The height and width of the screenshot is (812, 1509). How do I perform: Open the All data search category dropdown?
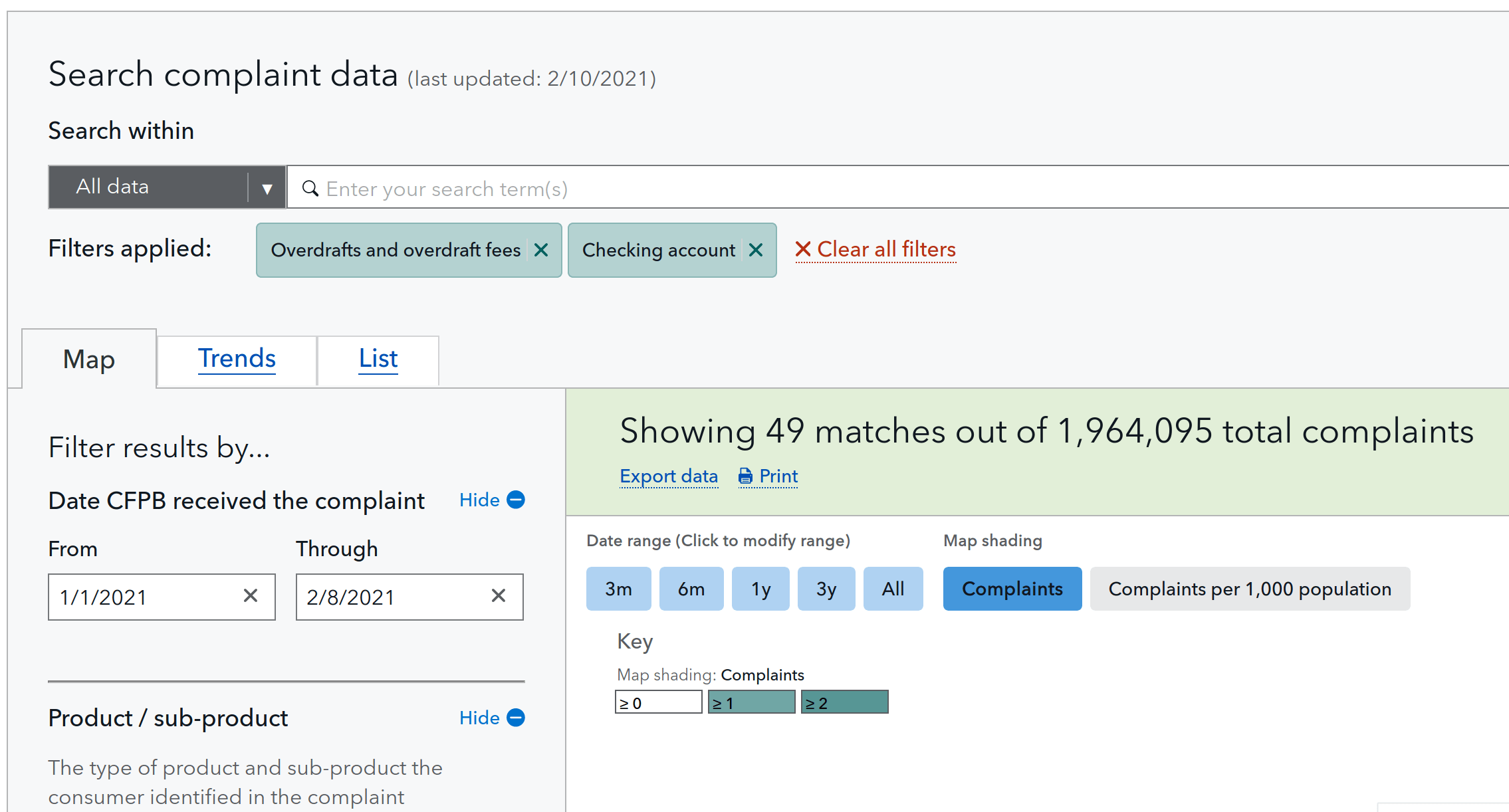click(266, 187)
